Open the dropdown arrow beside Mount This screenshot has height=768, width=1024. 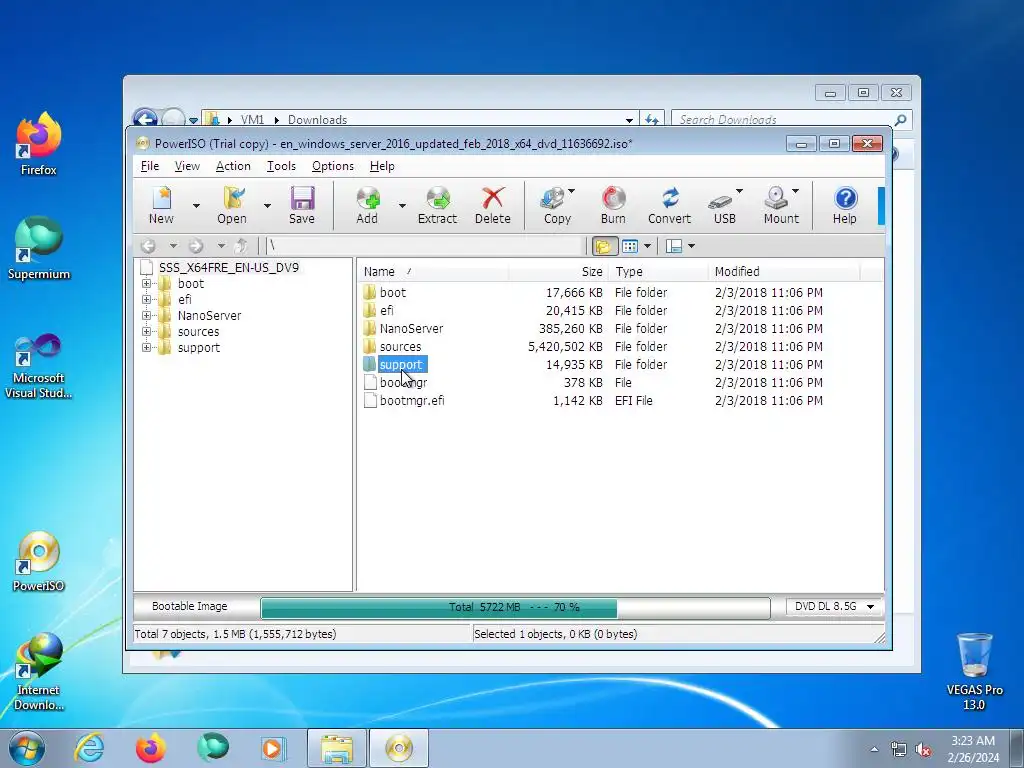(795, 191)
